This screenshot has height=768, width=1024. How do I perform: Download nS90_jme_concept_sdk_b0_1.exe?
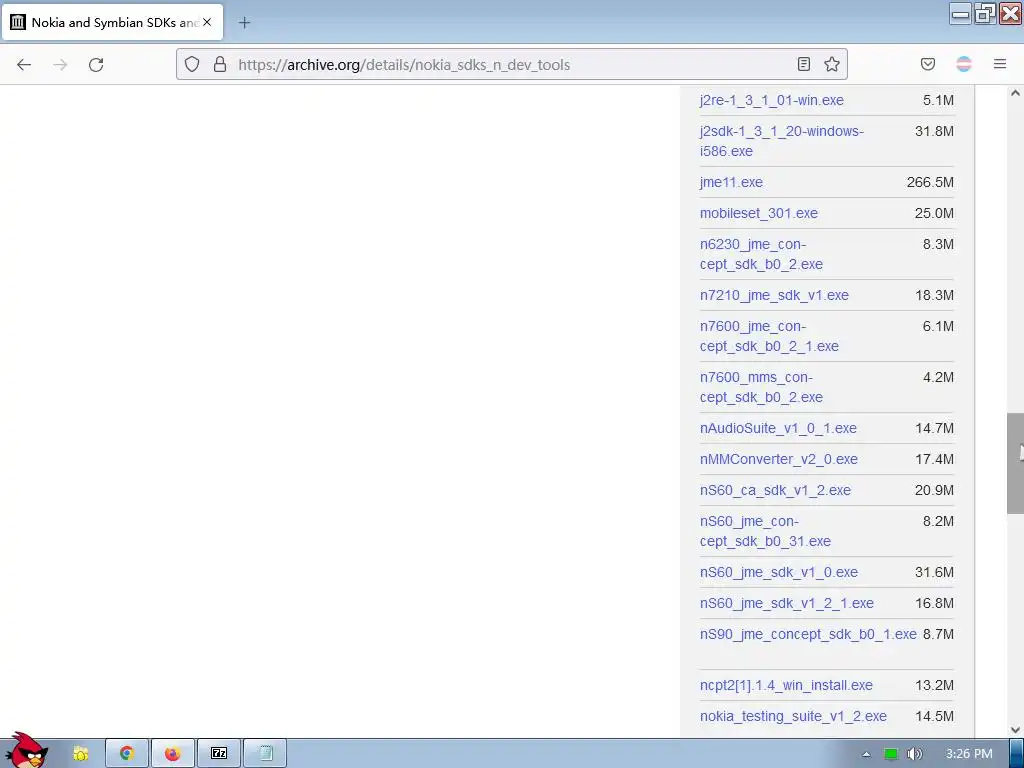[x=808, y=634]
